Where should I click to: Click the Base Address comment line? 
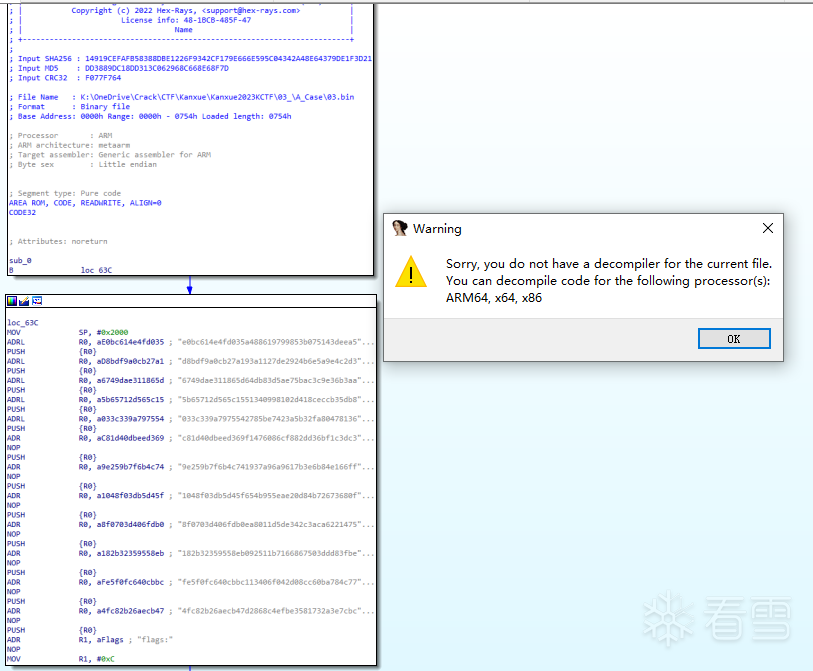150,116
